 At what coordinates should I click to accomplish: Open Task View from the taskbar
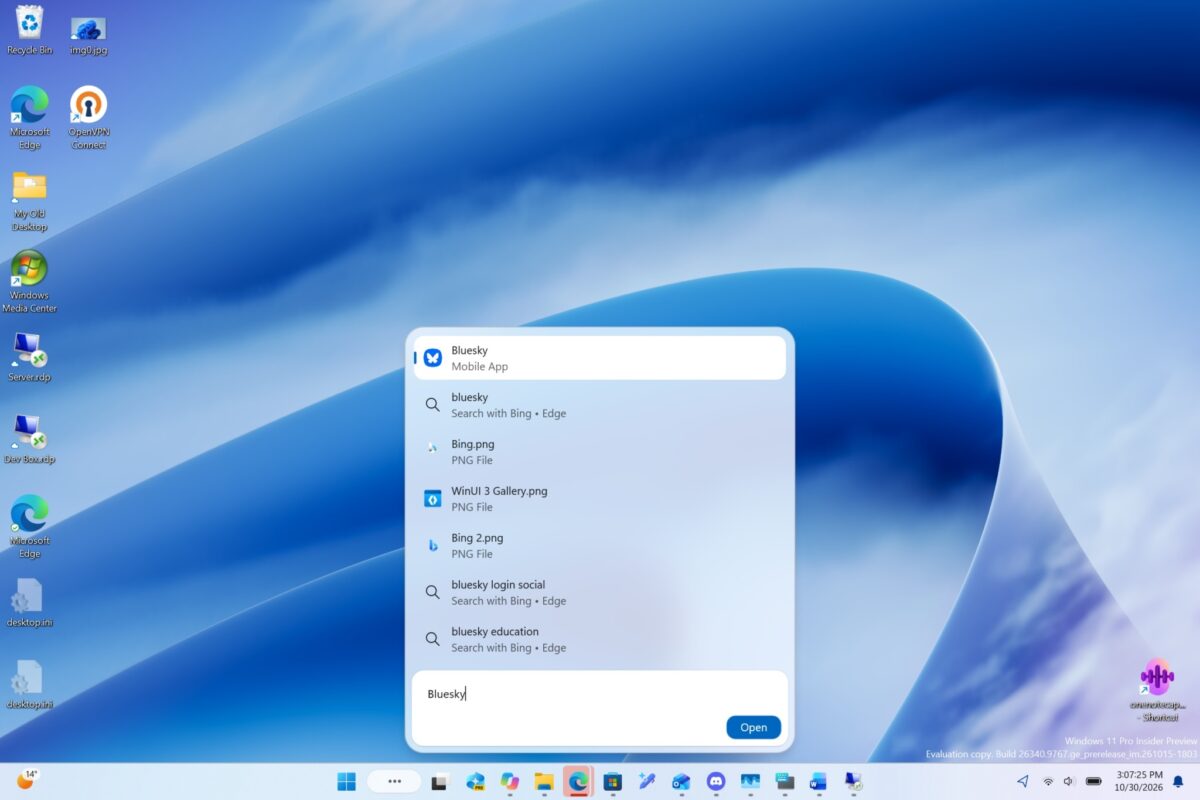coord(439,781)
